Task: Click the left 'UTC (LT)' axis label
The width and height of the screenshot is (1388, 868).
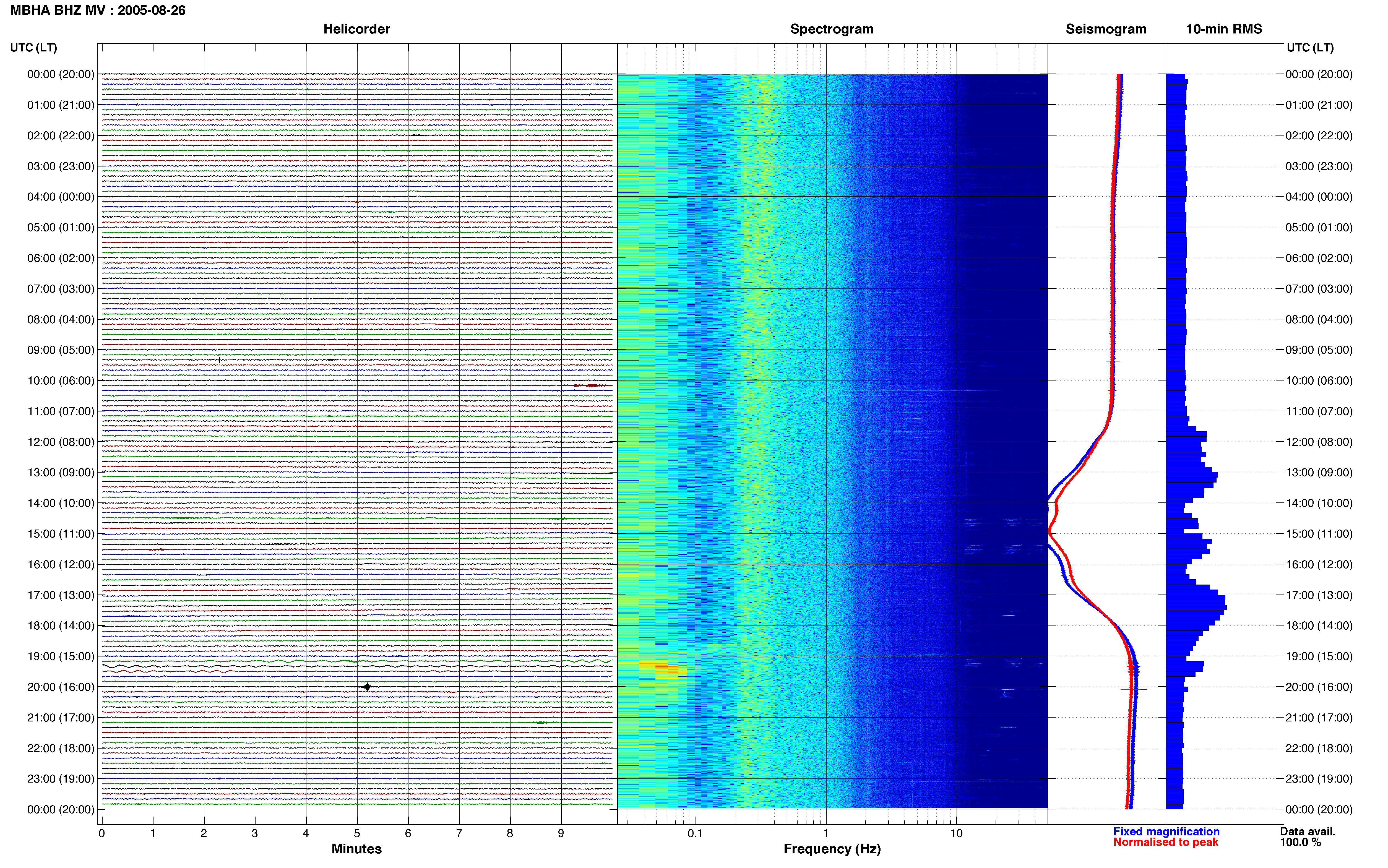Action: click(x=33, y=48)
